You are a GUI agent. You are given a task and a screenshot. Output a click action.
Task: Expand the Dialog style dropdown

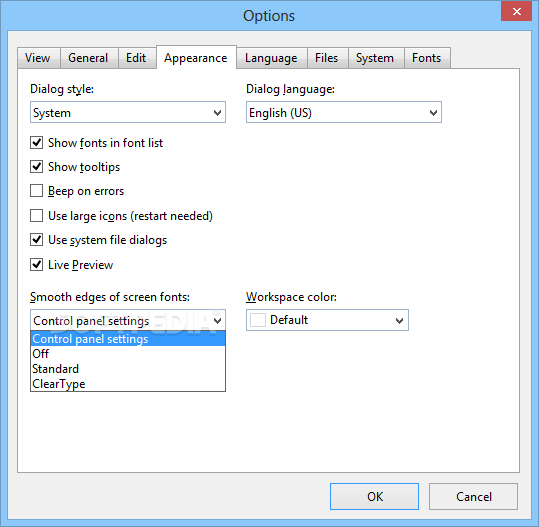(x=128, y=112)
